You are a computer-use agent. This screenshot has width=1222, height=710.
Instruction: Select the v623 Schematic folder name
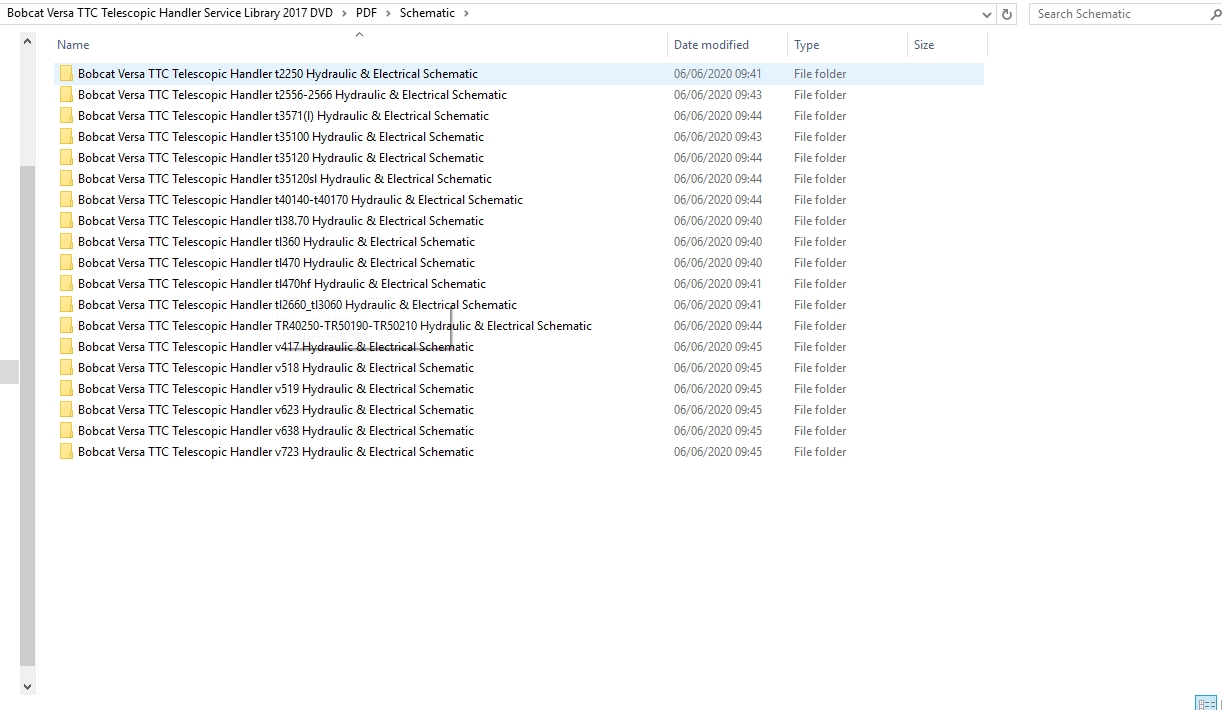coord(276,410)
